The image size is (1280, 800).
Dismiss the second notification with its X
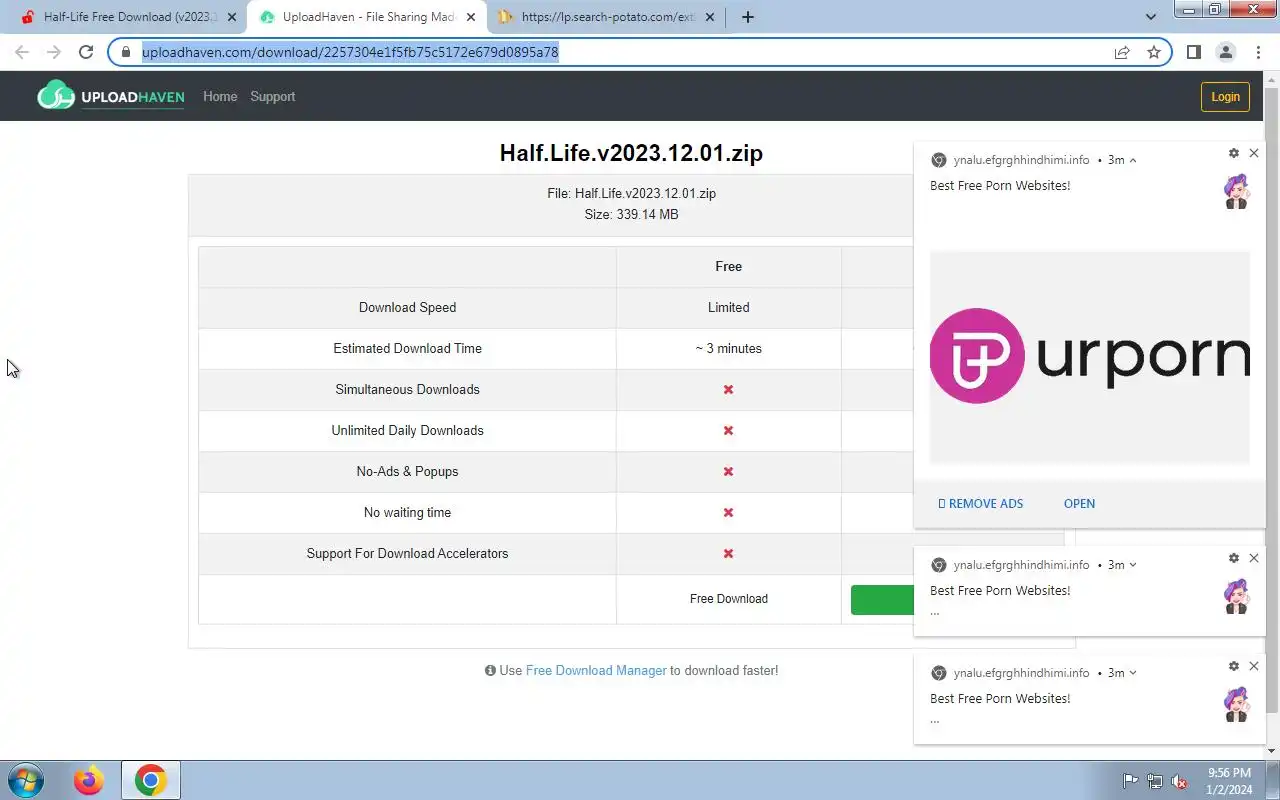1254,558
